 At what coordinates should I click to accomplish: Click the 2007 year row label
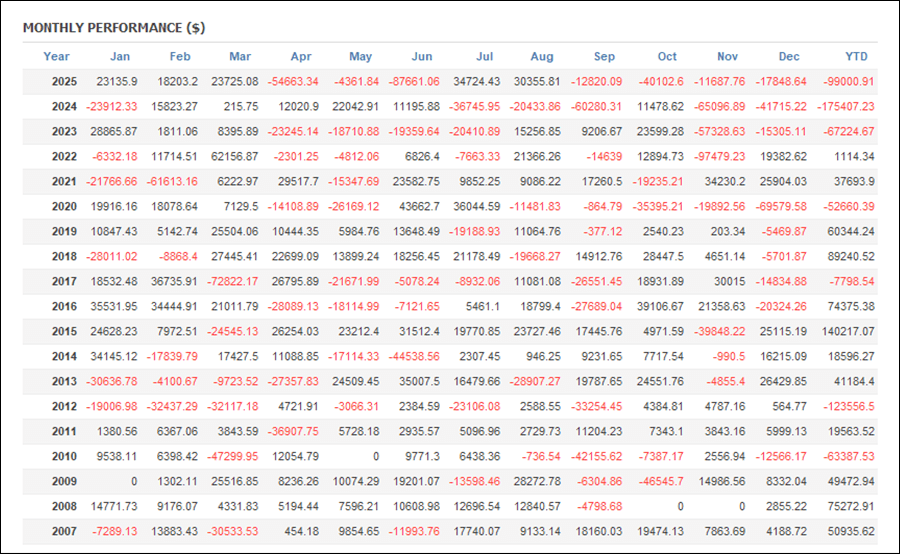point(65,532)
